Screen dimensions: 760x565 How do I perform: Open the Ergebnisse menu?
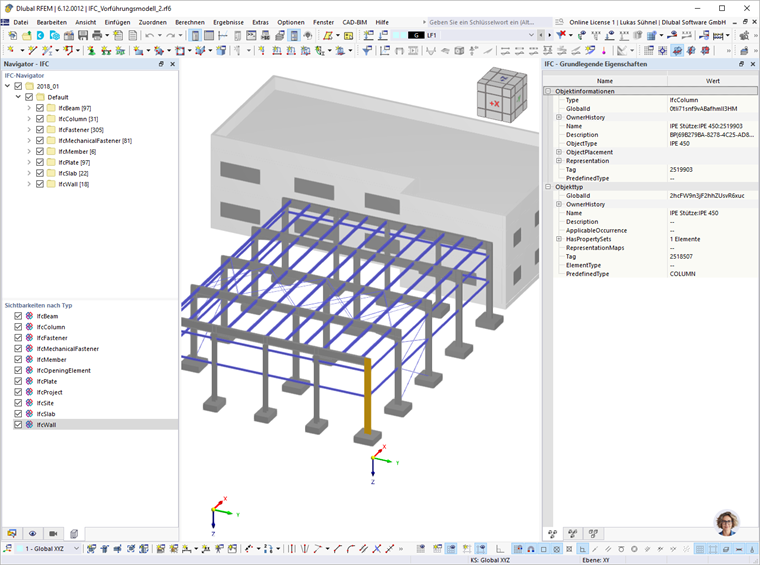(x=228, y=22)
